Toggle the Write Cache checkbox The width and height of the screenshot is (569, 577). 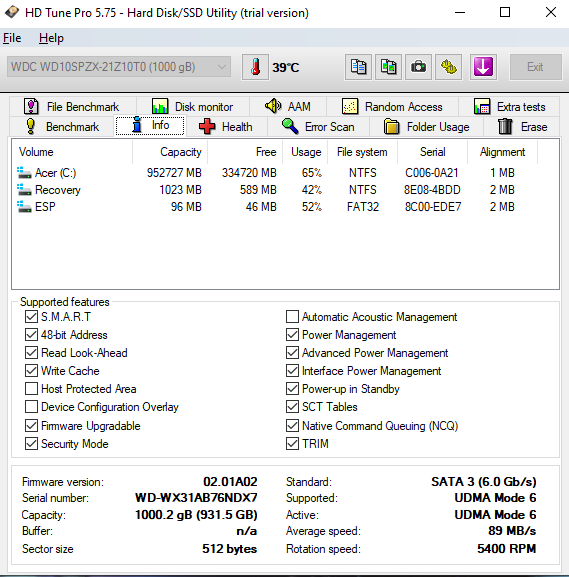(x=31, y=371)
